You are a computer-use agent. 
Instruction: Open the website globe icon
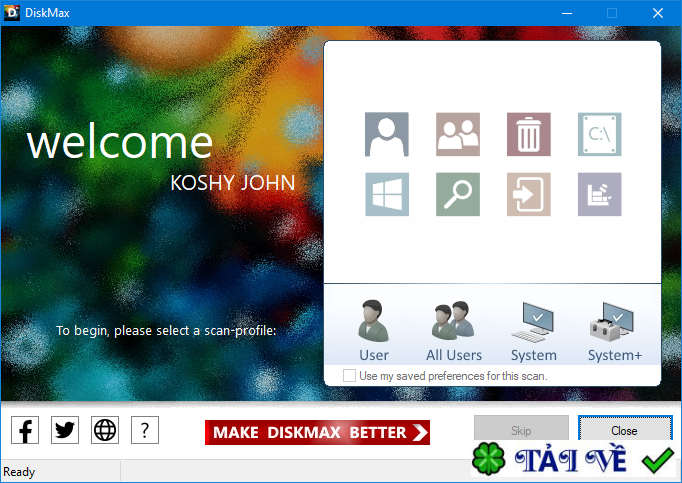click(105, 430)
